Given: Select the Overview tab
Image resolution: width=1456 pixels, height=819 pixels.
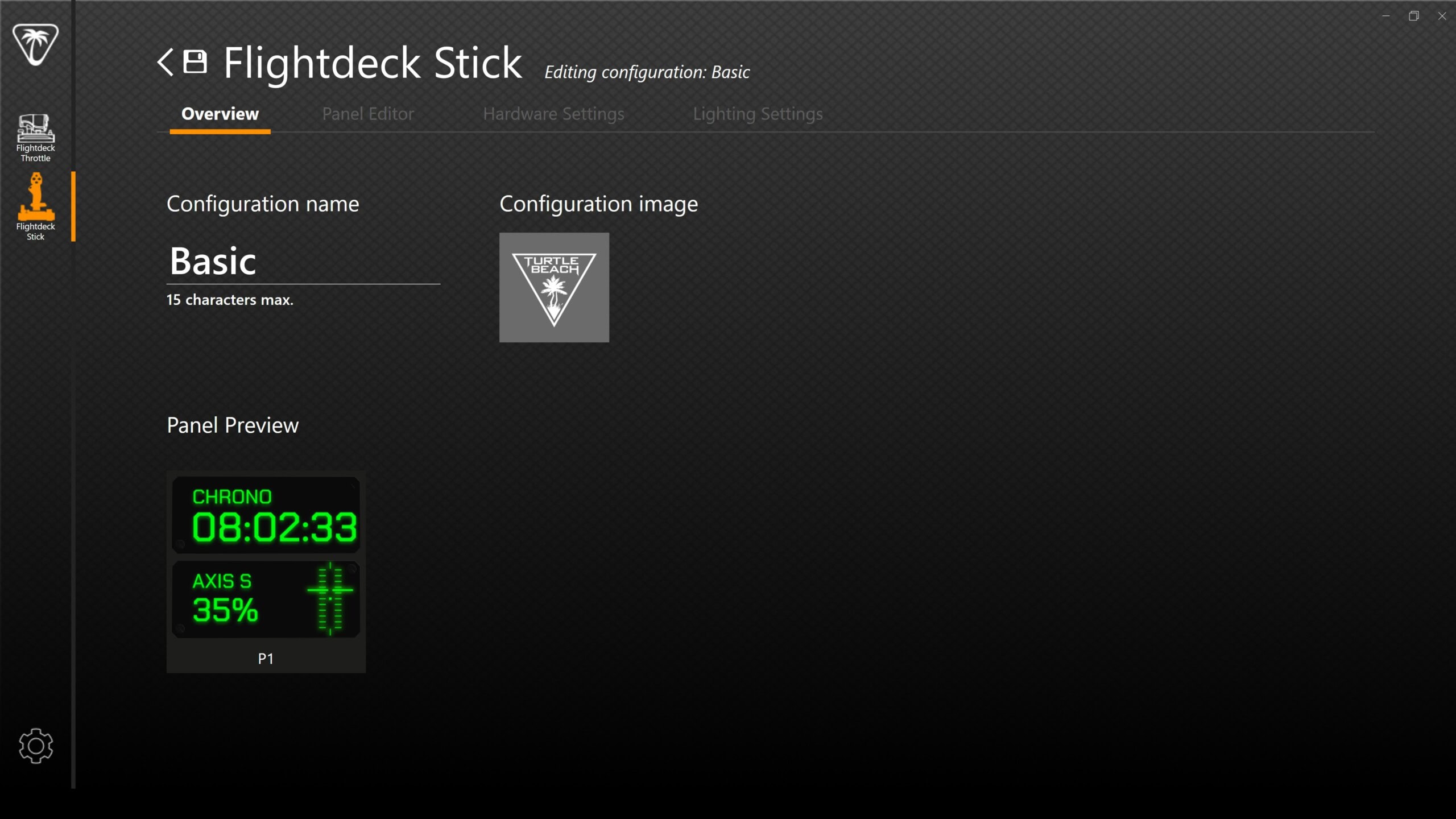Looking at the screenshot, I should [x=220, y=114].
